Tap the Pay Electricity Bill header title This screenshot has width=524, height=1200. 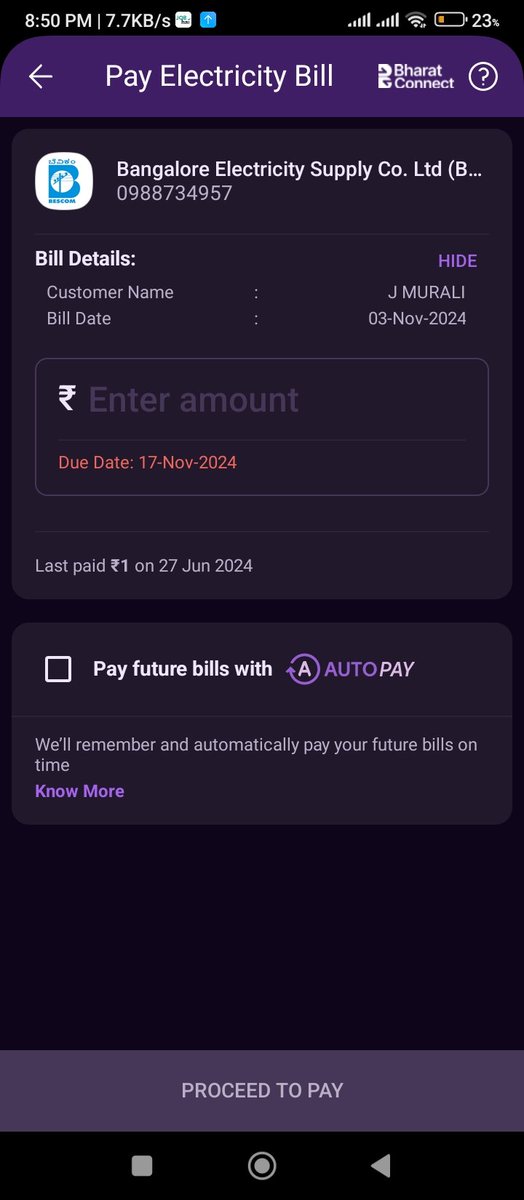pyautogui.click(x=219, y=76)
